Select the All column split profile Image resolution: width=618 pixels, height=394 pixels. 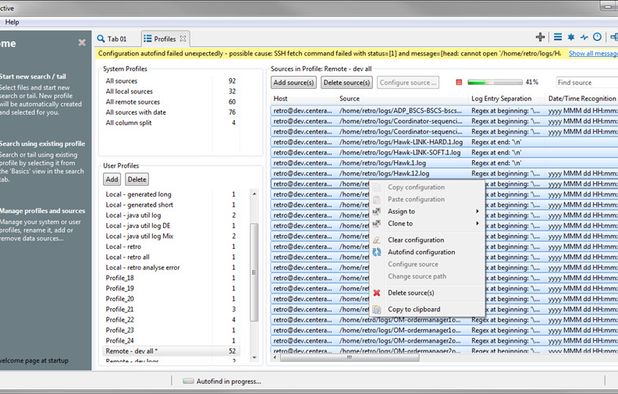(170, 123)
